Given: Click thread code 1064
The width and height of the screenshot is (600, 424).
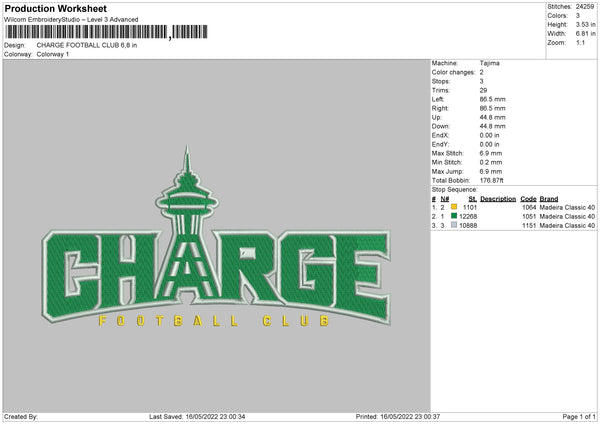Looking at the screenshot, I should (529, 207).
